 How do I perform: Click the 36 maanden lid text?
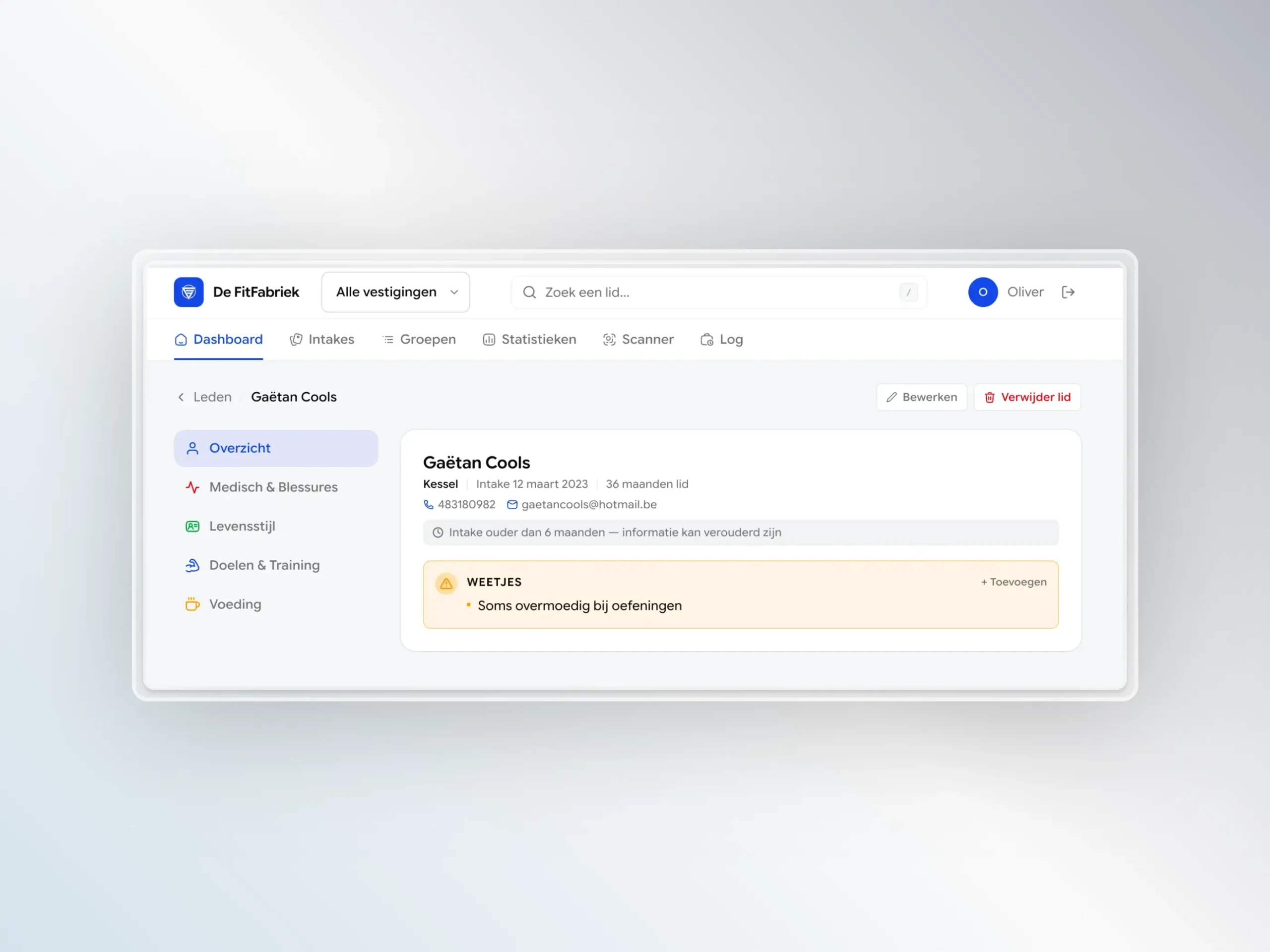coord(647,484)
